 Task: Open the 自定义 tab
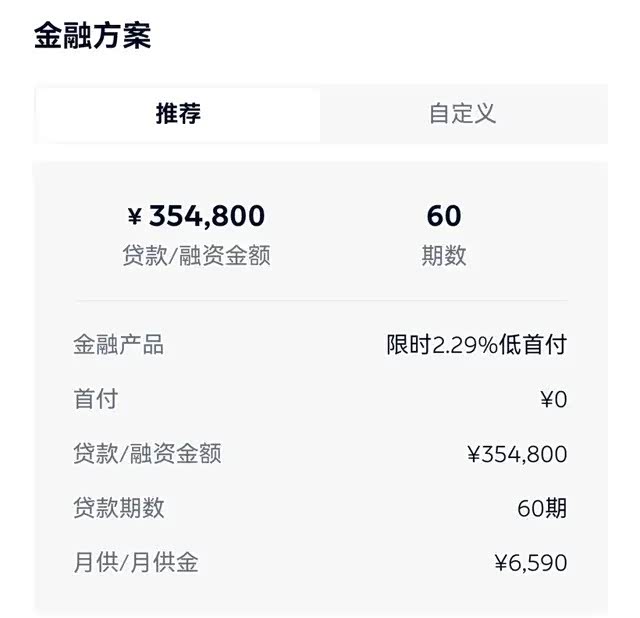click(462, 114)
